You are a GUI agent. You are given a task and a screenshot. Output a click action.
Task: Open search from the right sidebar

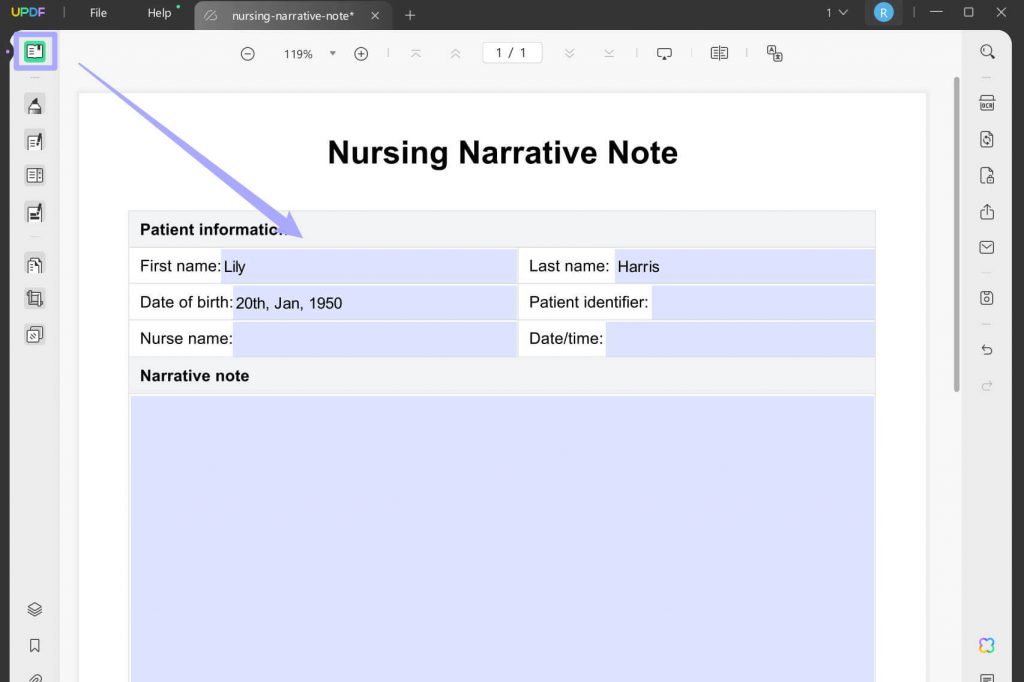pos(987,51)
